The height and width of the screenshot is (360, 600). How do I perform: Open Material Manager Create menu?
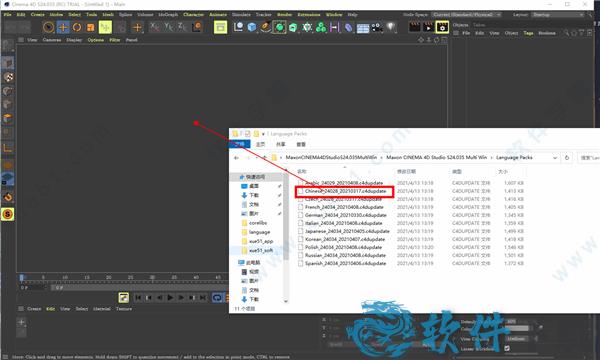pyautogui.click(x=34, y=309)
